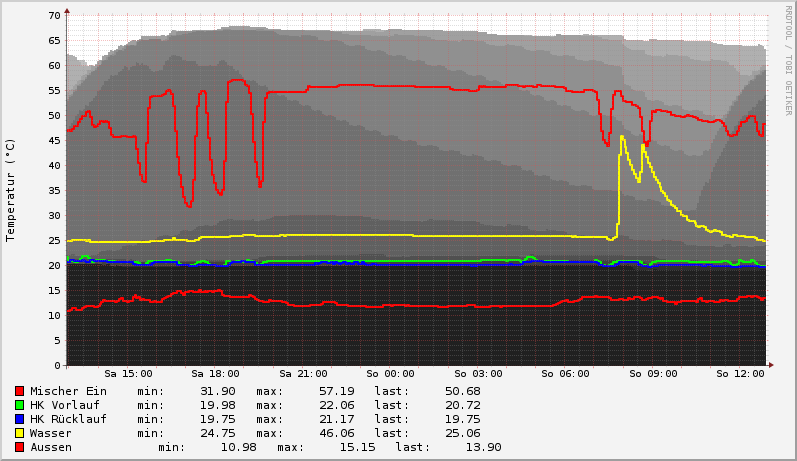The width and height of the screenshot is (797, 461).
Task: Select the Mischer Ein legend label
Action: [68, 391]
